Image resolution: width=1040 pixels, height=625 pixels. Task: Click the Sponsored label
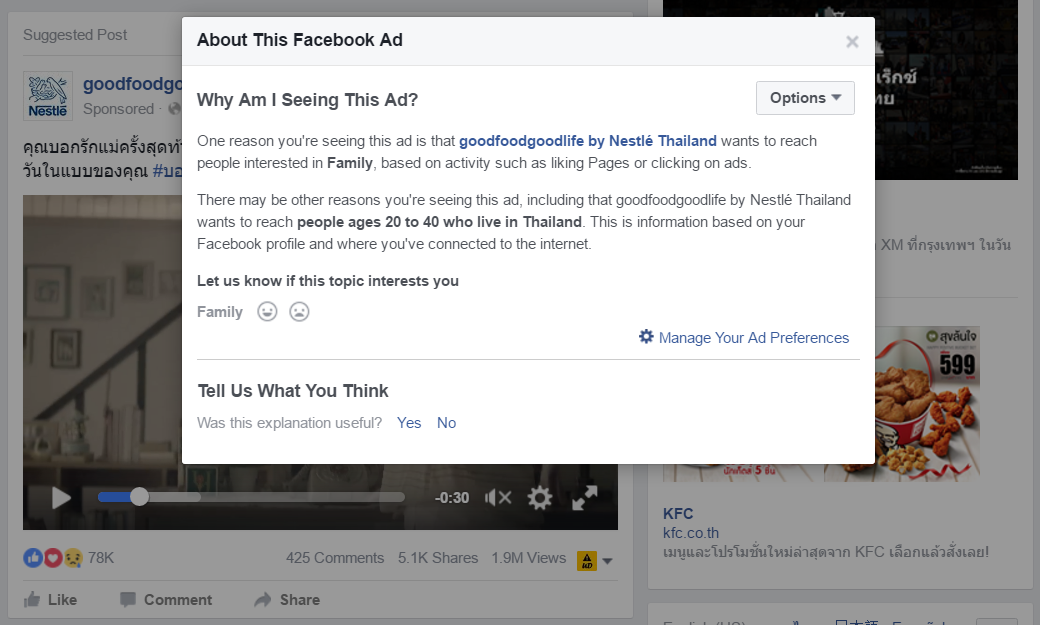click(x=118, y=109)
